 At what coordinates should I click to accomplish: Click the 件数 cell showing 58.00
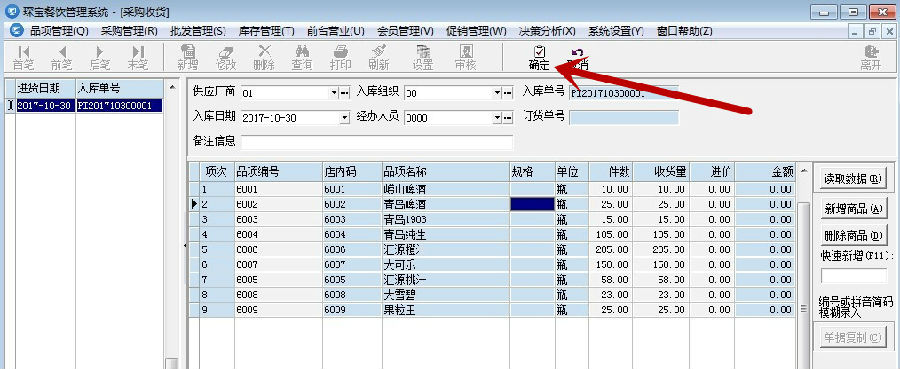[x=611, y=279]
